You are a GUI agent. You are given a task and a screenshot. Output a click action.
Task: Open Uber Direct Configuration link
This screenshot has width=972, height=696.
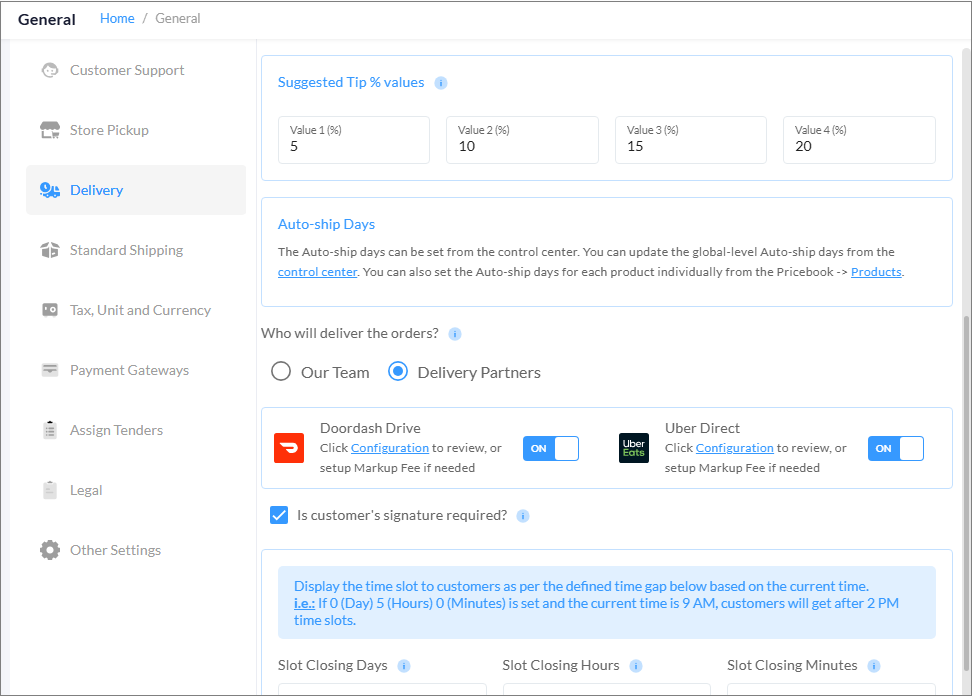(735, 448)
